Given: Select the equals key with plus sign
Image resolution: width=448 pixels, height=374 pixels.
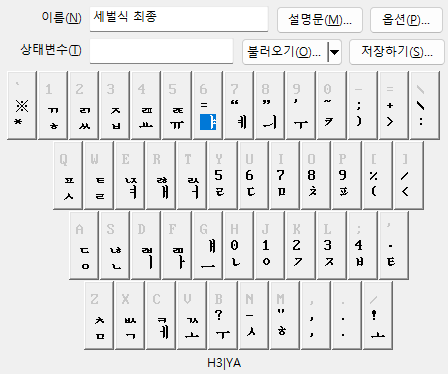Looking at the screenshot, I should (x=394, y=105).
